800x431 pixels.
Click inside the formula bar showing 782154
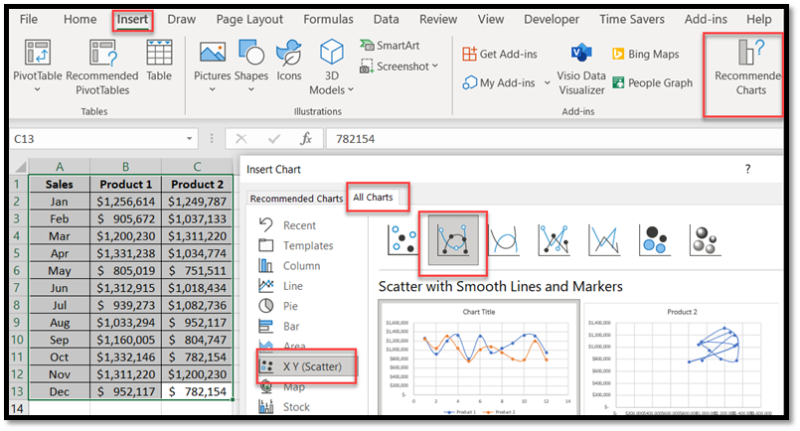point(554,139)
